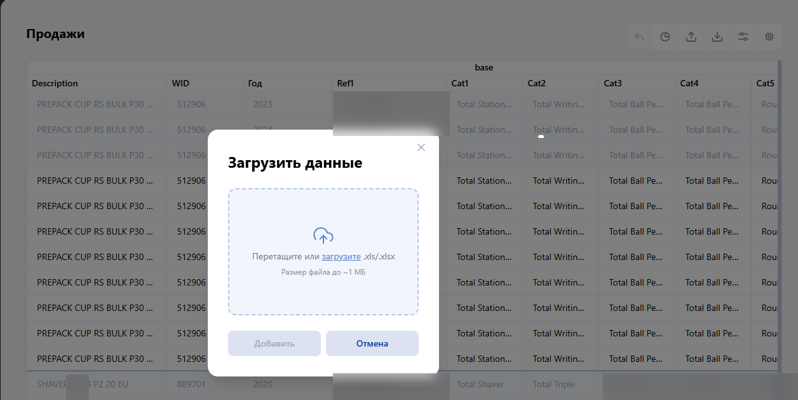Click Размер файла до ~1 МБ text

[323, 272]
